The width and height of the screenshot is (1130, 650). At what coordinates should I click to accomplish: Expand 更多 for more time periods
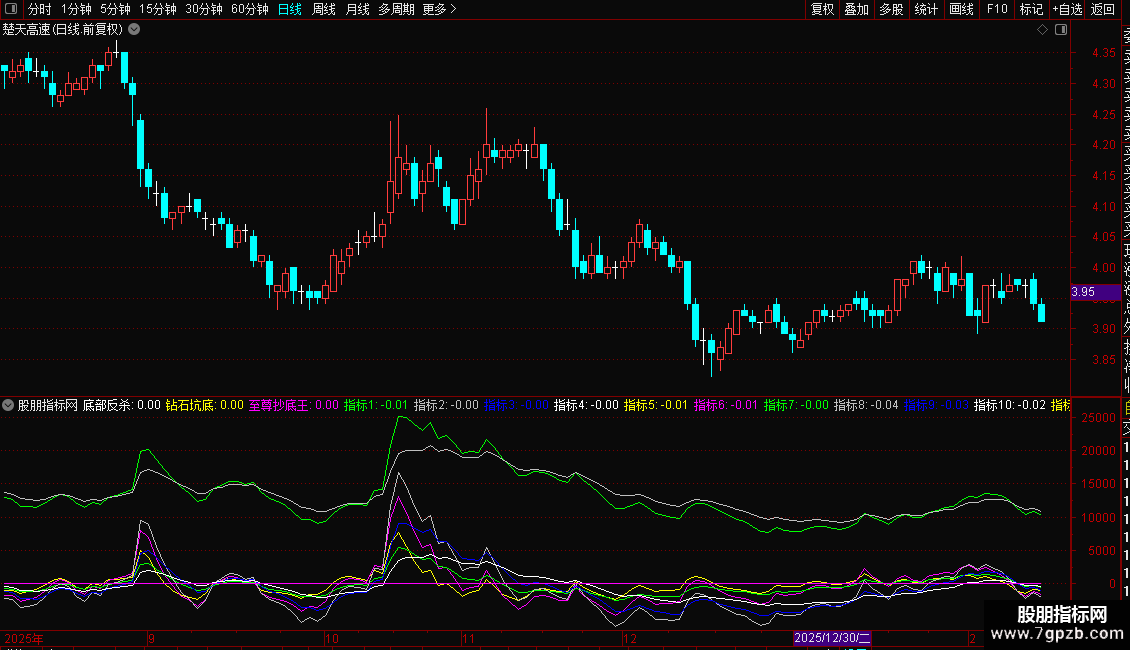(x=439, y=9)
